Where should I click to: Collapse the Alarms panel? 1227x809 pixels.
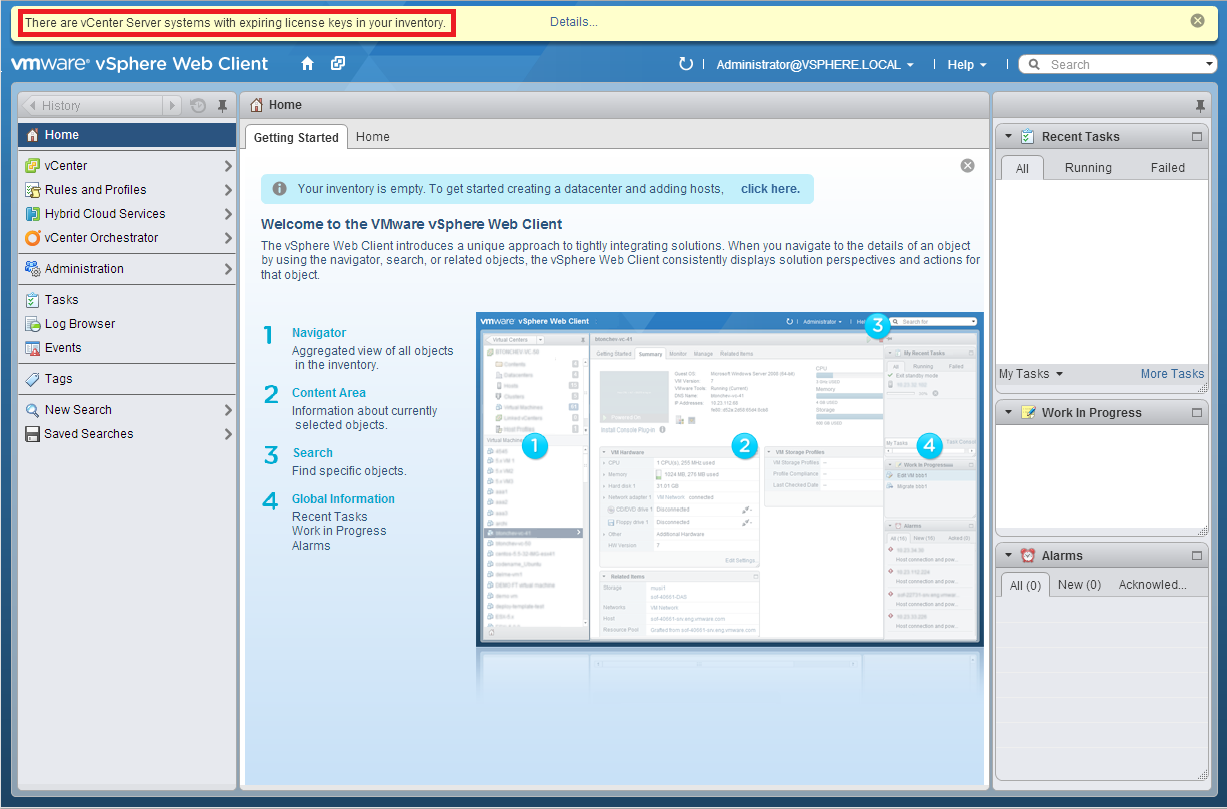point(1008,556)
